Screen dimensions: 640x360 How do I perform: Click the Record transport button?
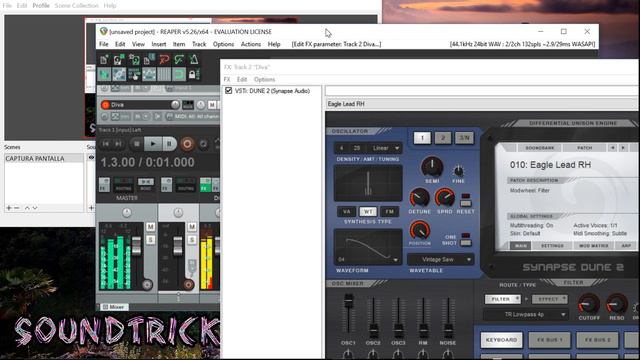[x=187, y=144]
